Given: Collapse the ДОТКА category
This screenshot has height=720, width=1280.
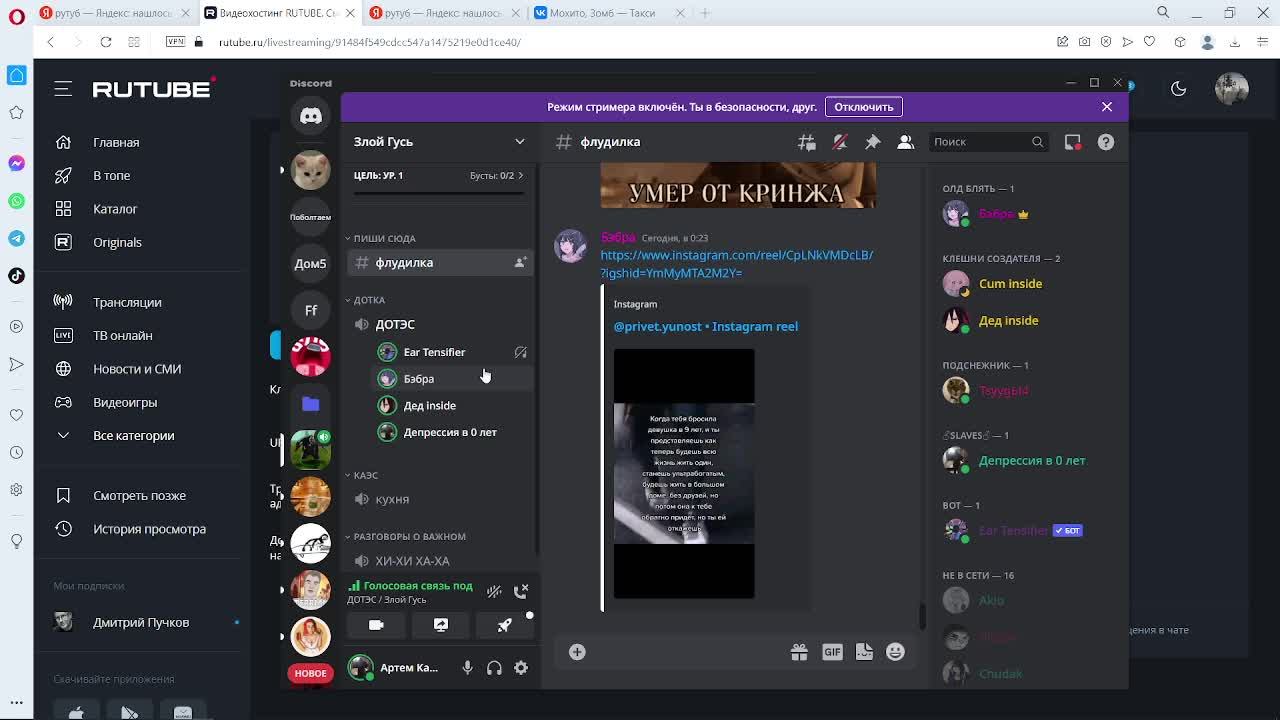Looking at the screenshot, I should tap(368, 300).
